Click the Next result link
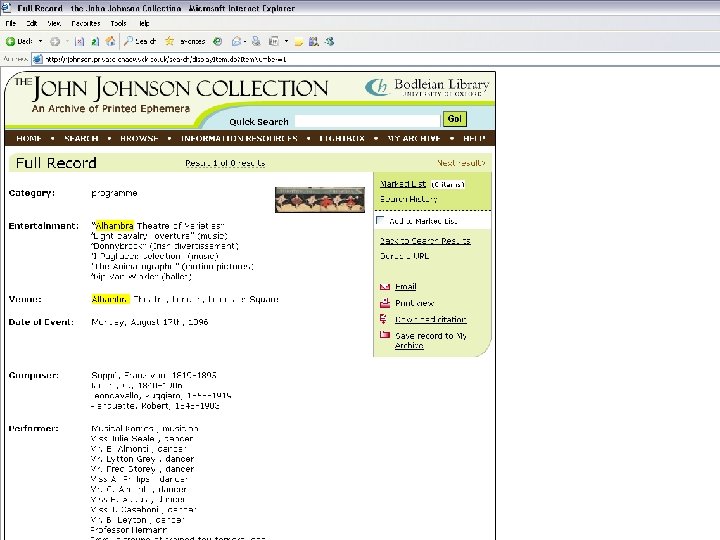 point(461,163)
